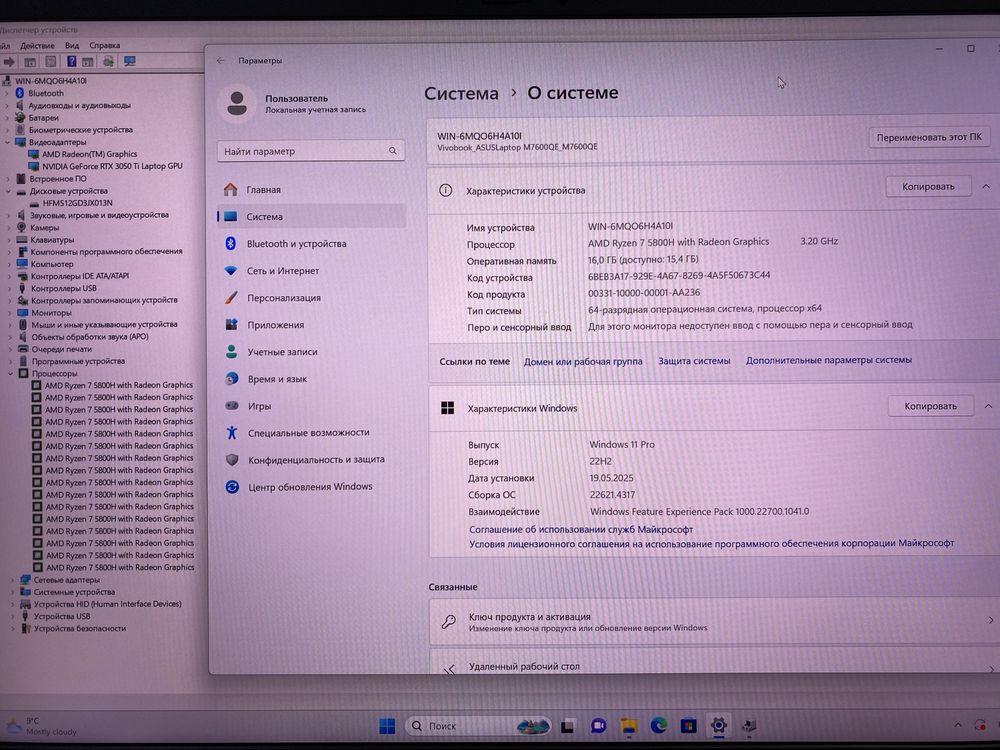Viewport: 1000px width, 750px height.
Task: Click the update driver toolbar icon
Action: click(x=108, y=61)
